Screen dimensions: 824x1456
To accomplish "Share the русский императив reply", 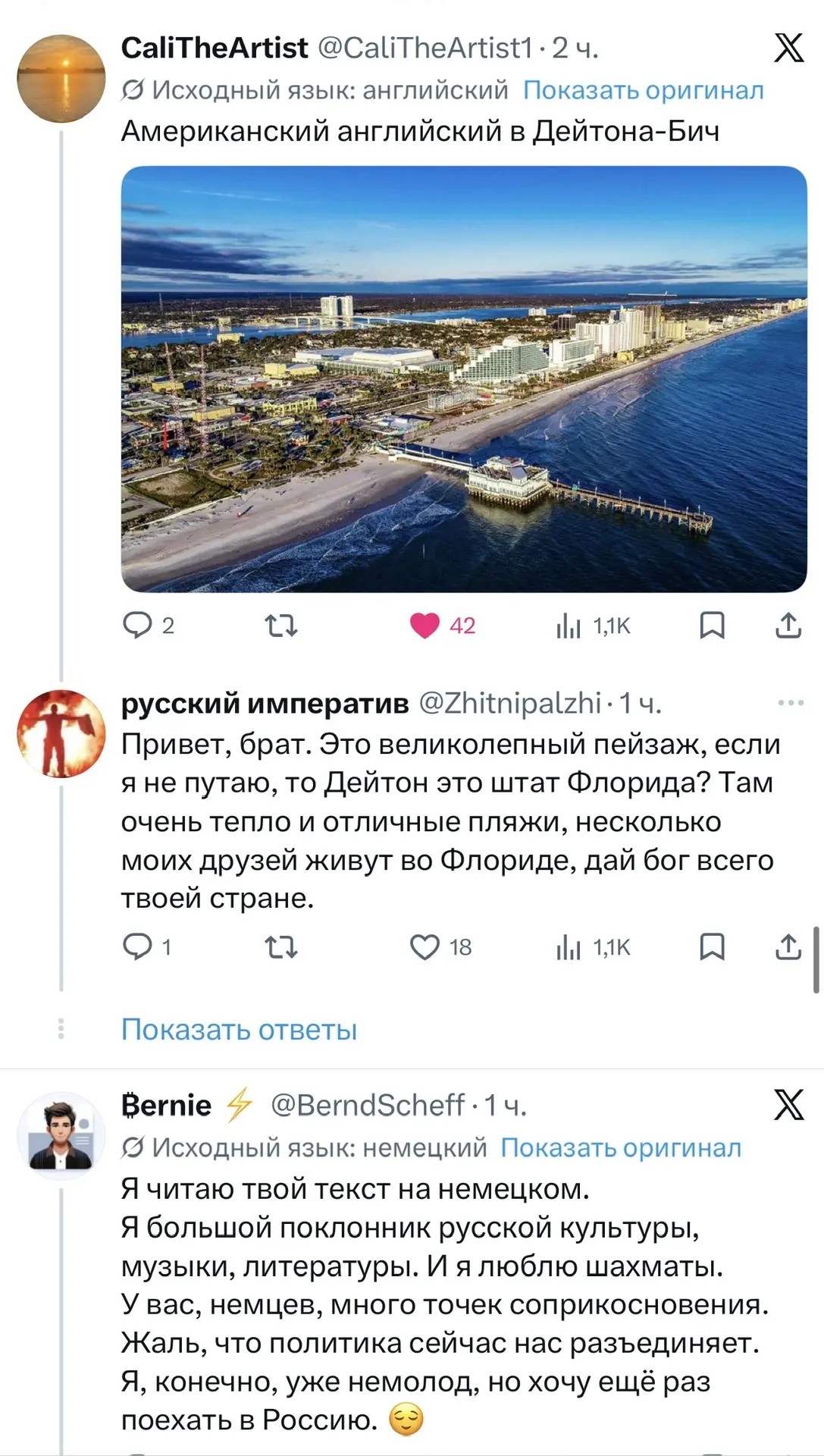I will click(788, 947).
